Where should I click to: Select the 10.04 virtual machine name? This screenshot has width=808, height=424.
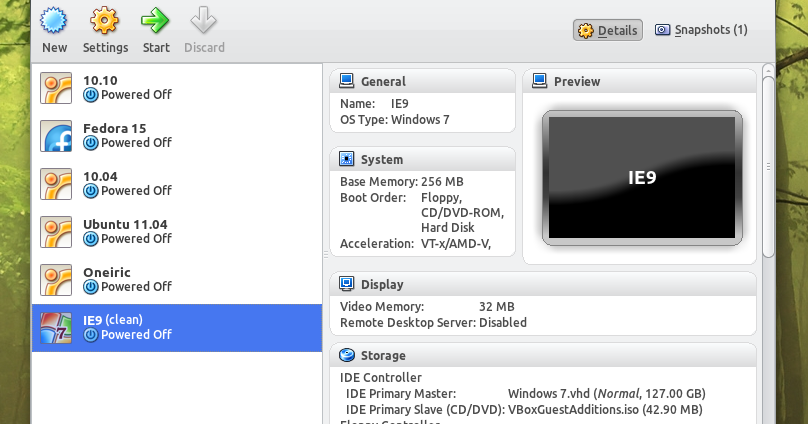coord(100,177)
